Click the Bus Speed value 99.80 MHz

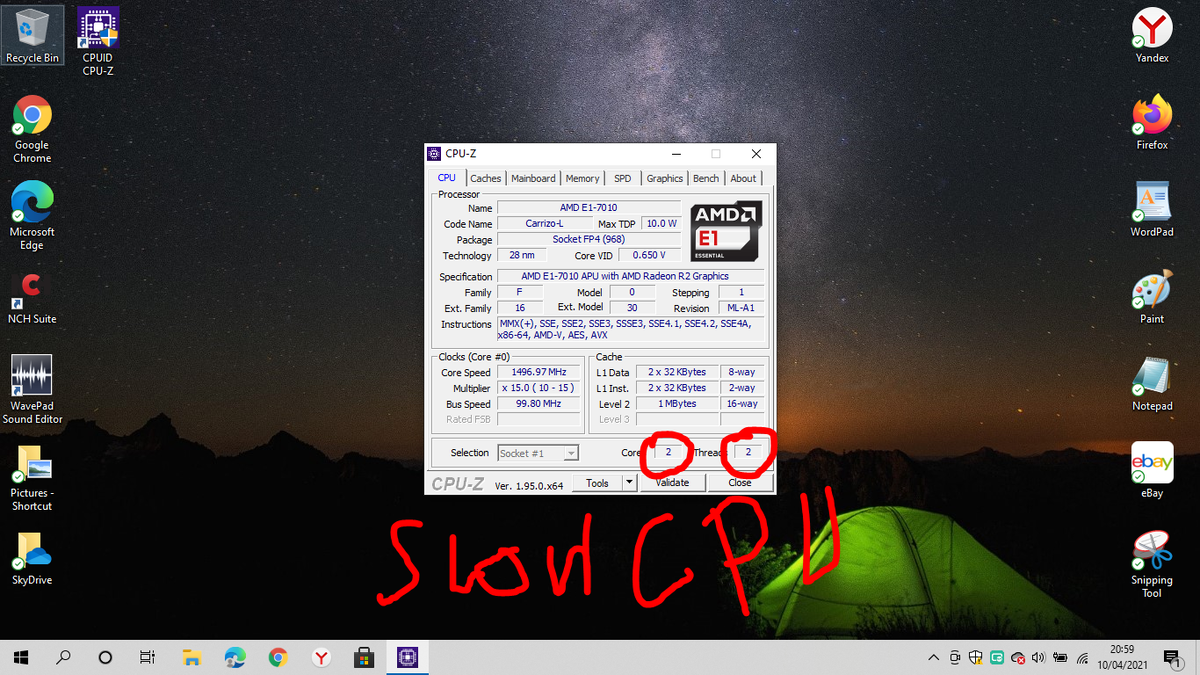click(x=539, y=404)
